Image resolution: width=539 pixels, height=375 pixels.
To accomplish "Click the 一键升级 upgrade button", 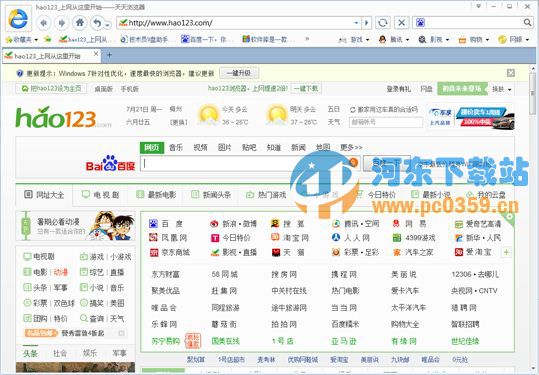I will click(239, 73).
